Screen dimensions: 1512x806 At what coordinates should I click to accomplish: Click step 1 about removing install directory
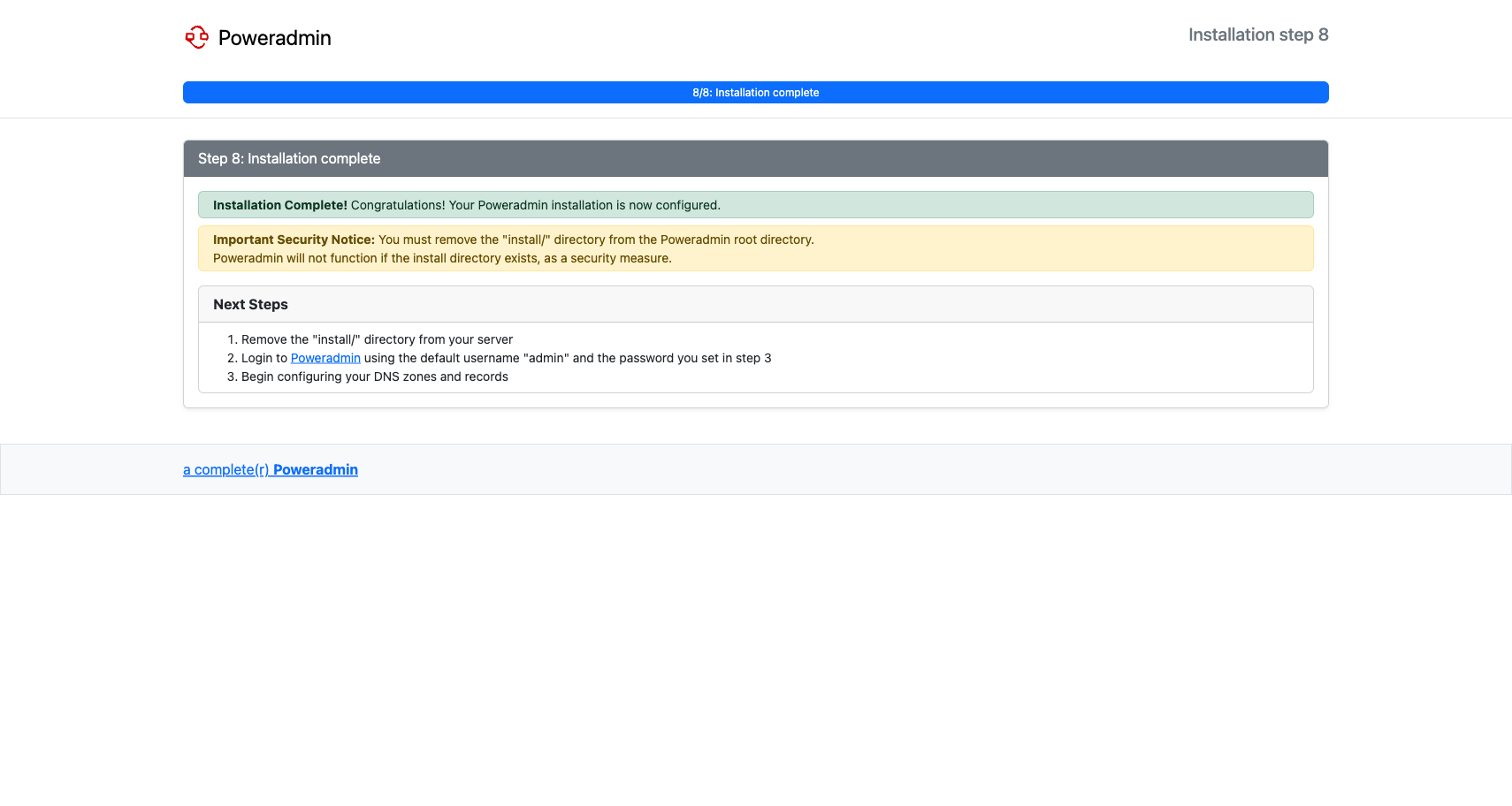[x=377, y=339]
